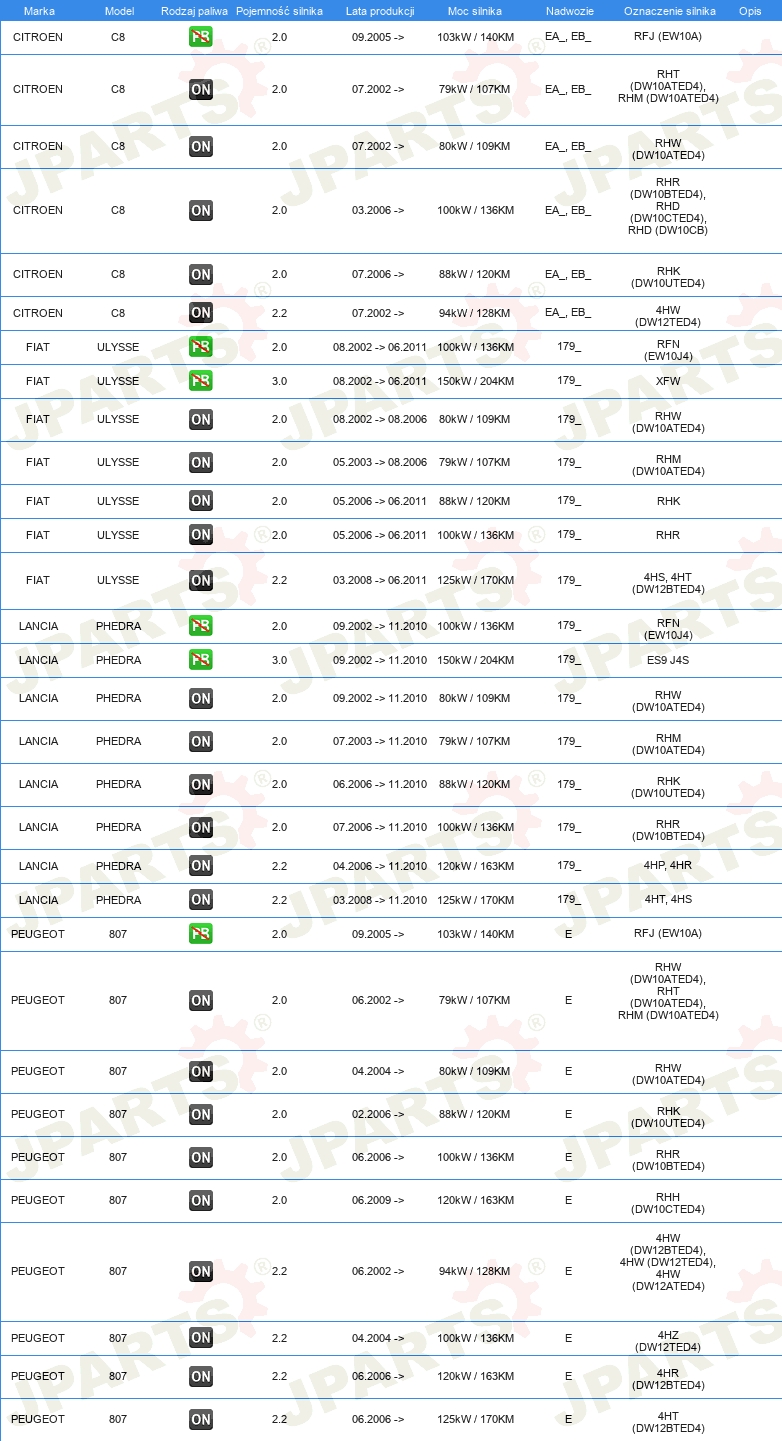Click the 07.2003 -> 11.2010 production dates cell
The image size is (782, 1441).
[x=380, y=741]
